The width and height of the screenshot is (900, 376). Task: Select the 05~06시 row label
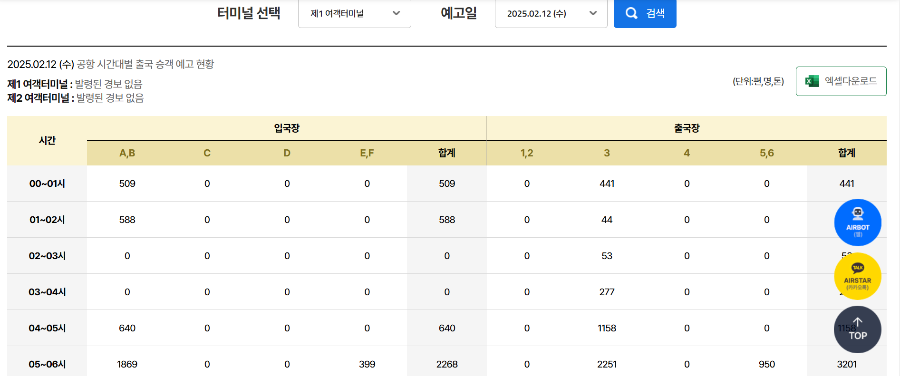click(x=47, y=364)
